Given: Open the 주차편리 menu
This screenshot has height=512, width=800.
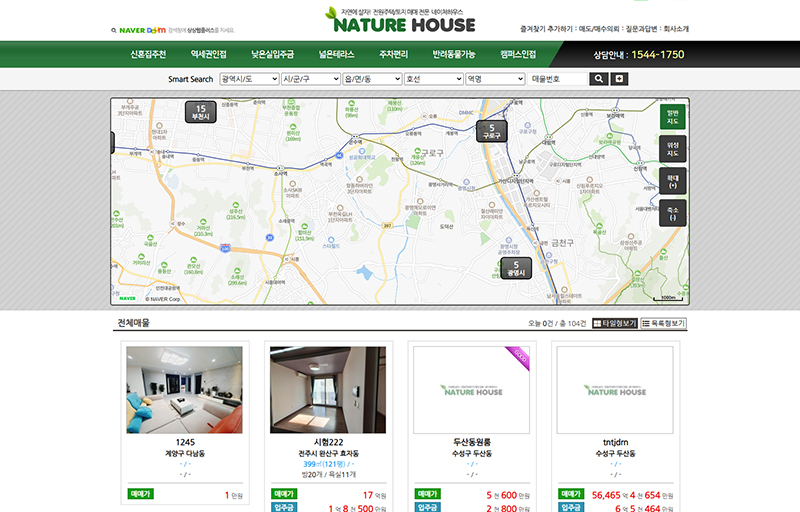Looking at the screenshot, I should pos(393,54).
